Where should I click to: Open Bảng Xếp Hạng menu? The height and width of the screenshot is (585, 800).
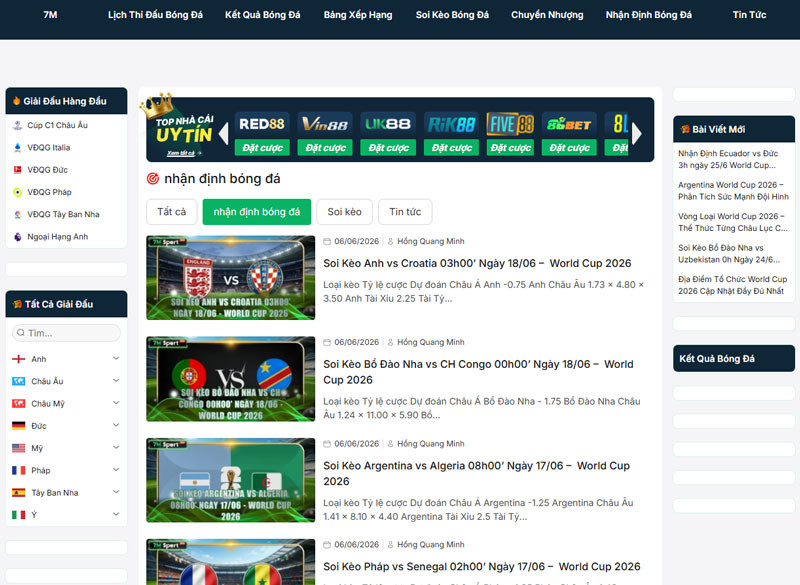pyautogui.click(x=358, y=15)
